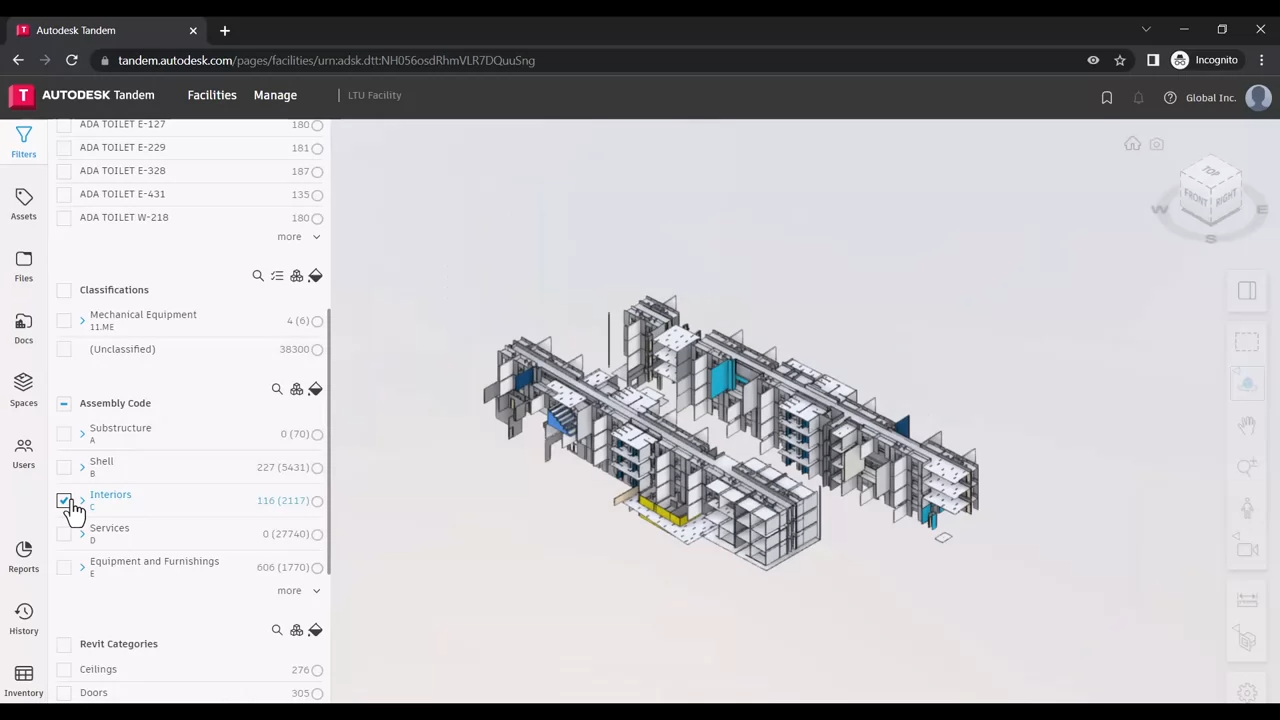
Task: Open the Users panel
Action: coord(23,452)
